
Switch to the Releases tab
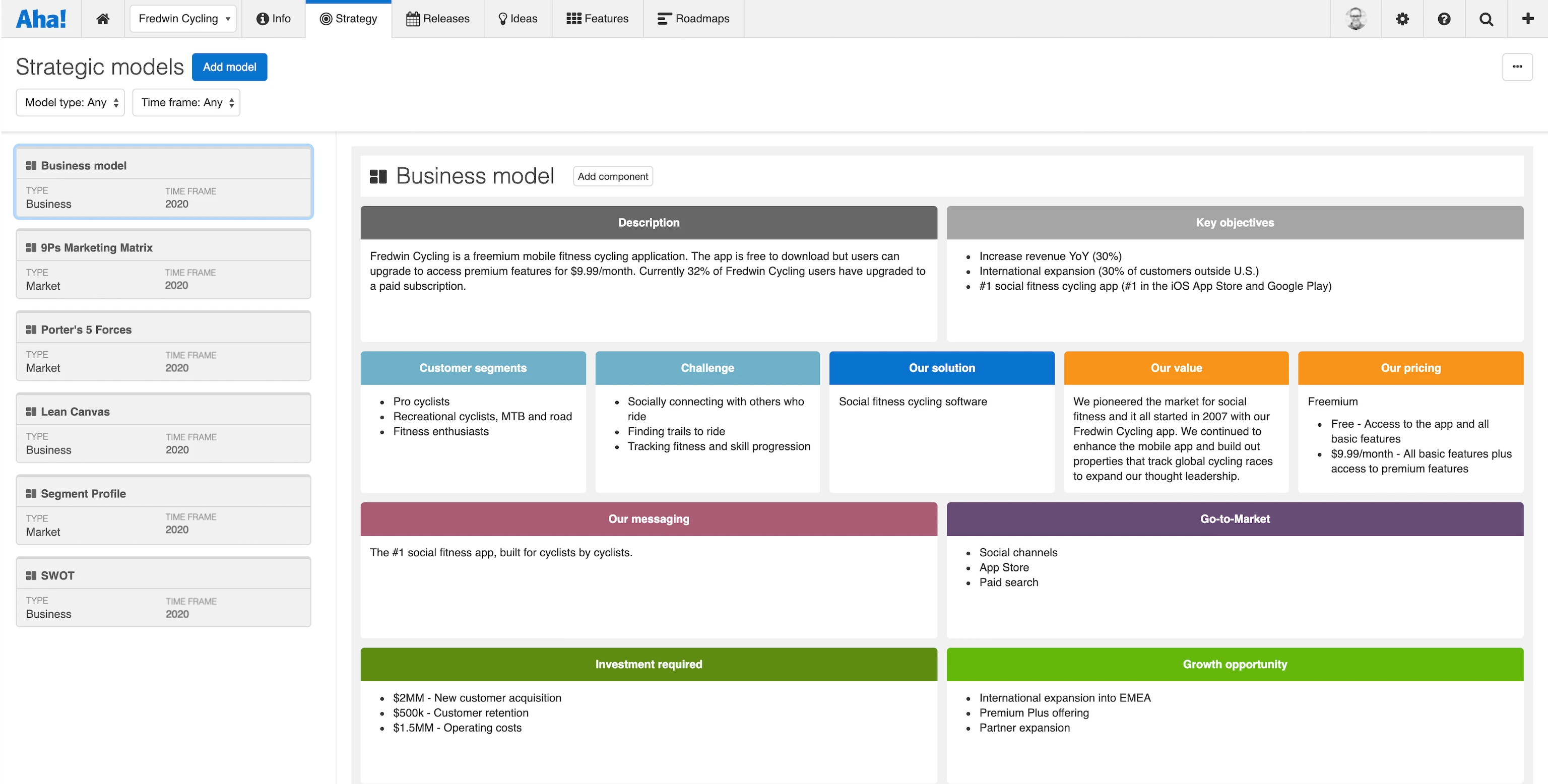[x=438, y=18]
